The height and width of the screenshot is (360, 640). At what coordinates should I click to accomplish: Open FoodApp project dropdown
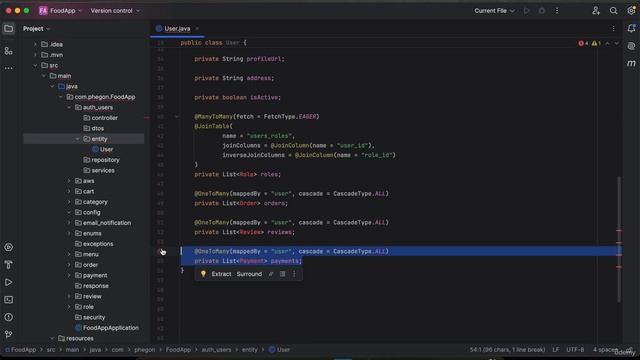coord(60,11)
